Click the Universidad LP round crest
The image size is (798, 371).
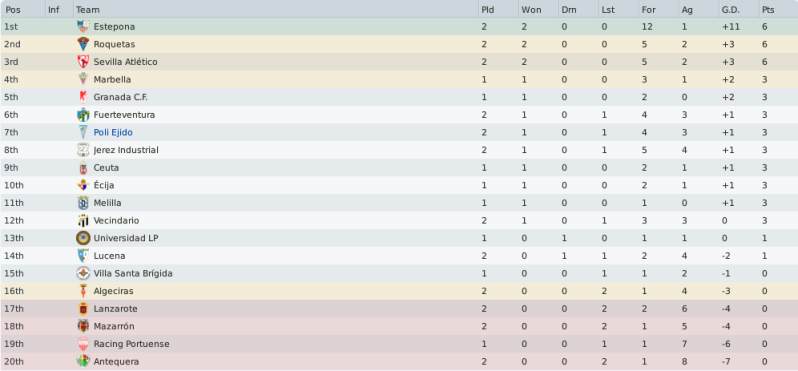tap(83, 238)
